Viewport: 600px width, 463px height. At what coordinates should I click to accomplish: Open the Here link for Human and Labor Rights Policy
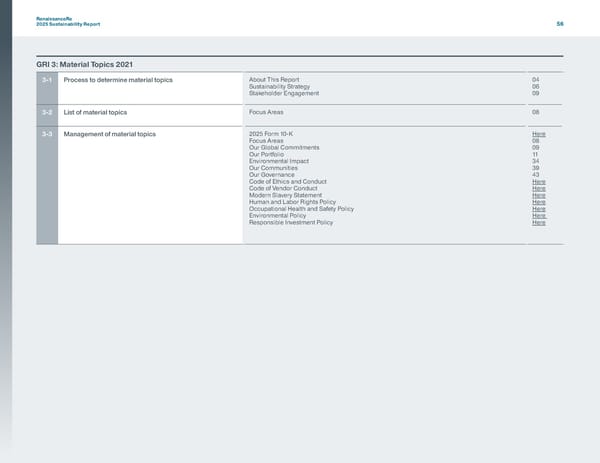point(538,202)
